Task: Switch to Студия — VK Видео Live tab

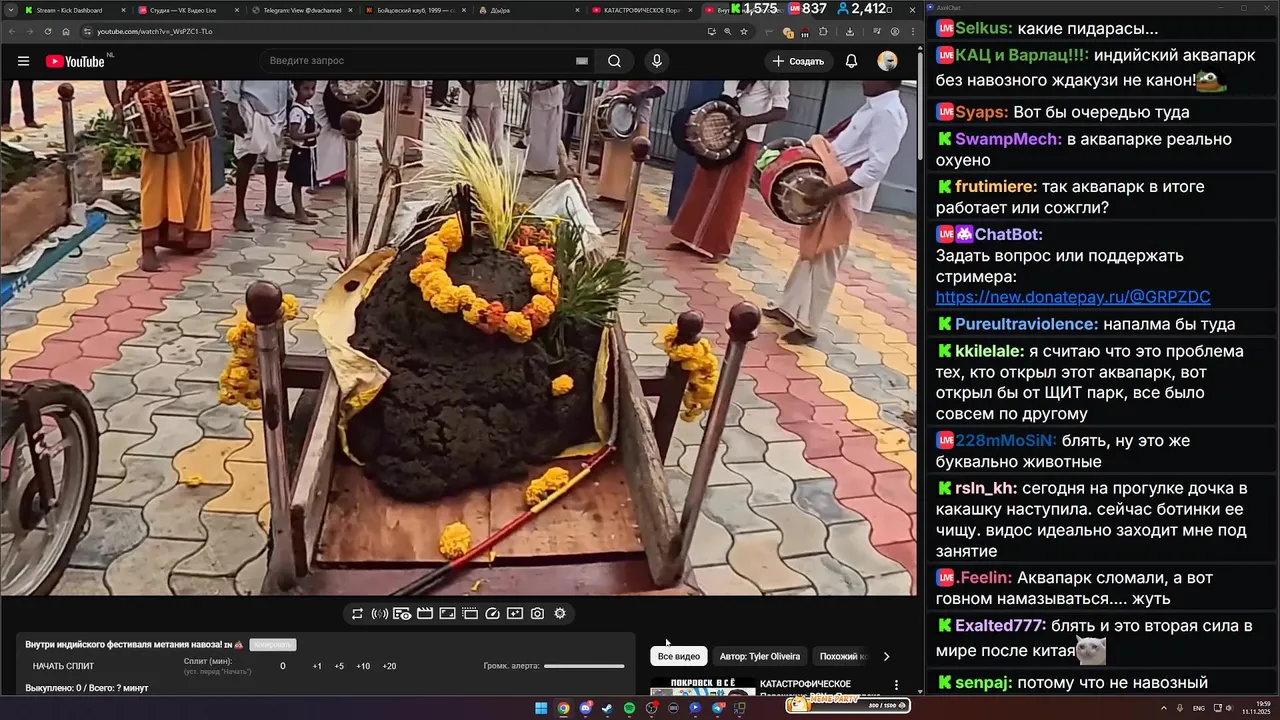Action: pos(188,10)
